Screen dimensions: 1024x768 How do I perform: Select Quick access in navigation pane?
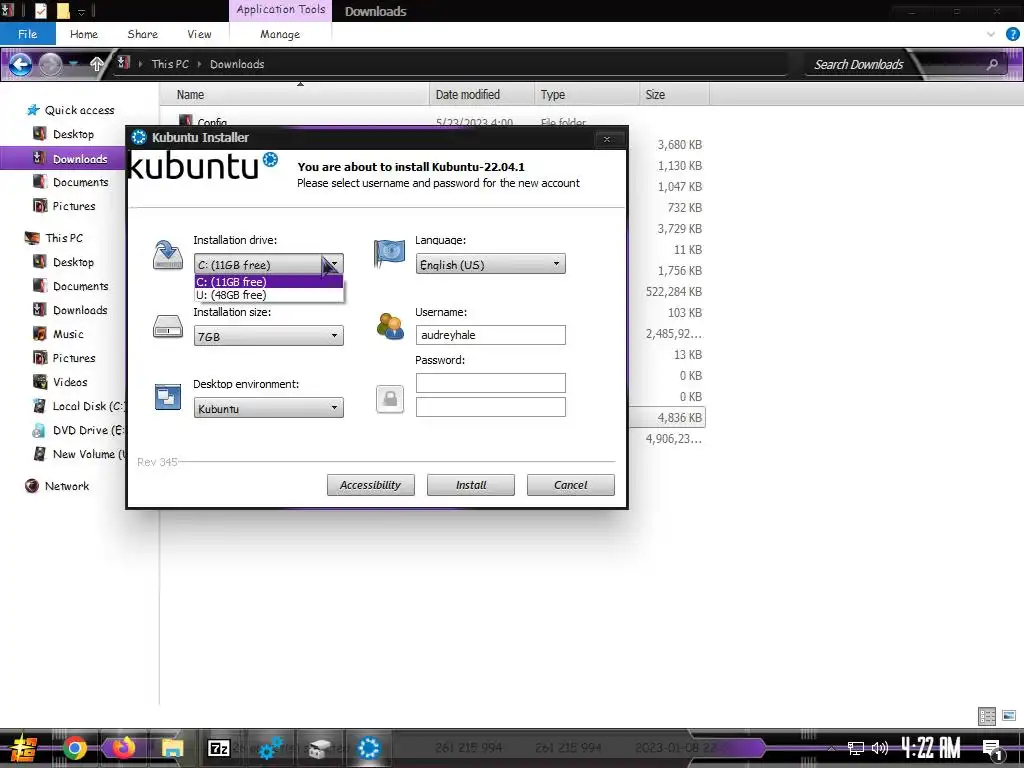pyautogui.click(x=79, y=110)
